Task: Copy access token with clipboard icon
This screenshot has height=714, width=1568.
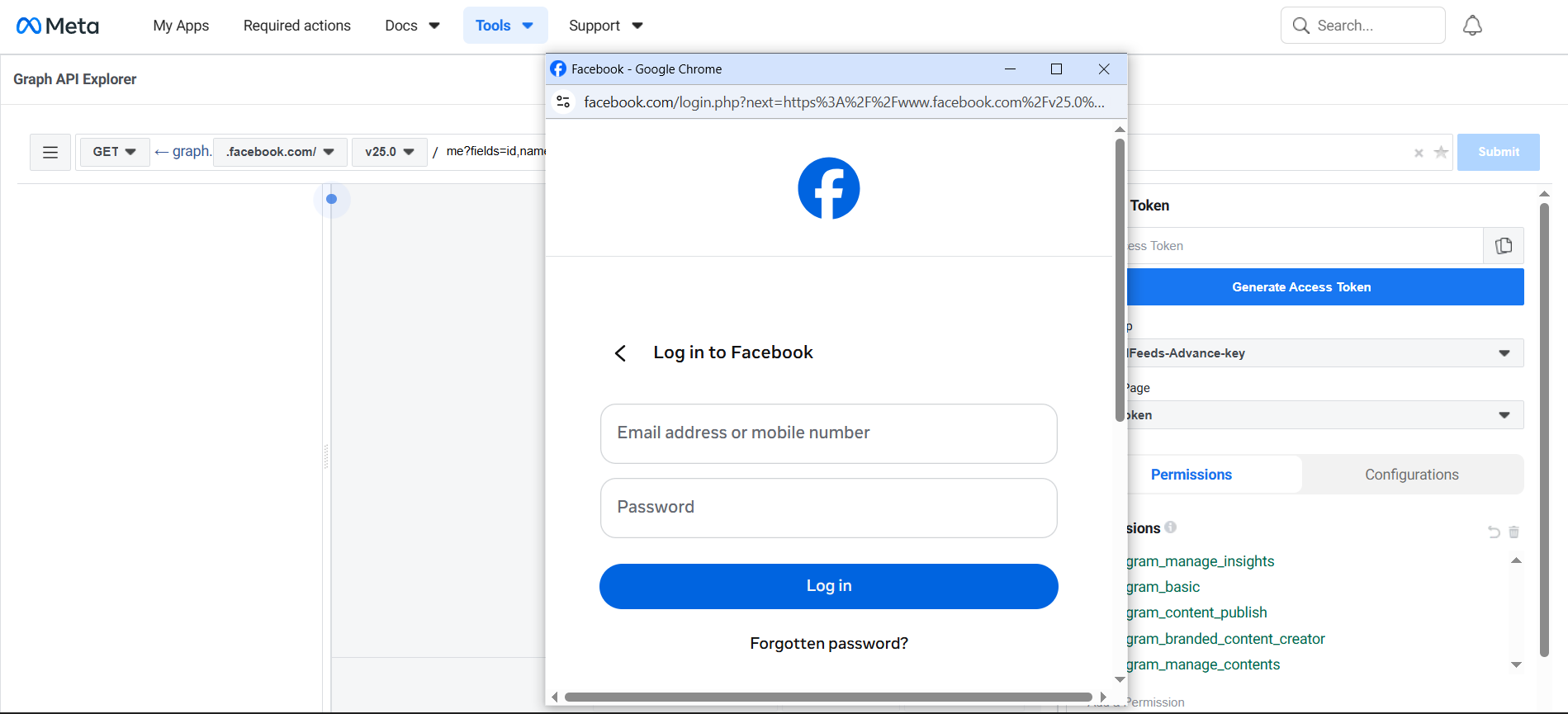Action: (1504, 246)
